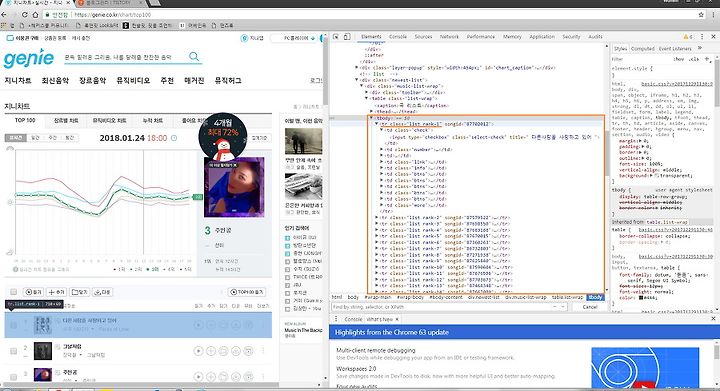Click the TOP100 play-all button

pyautogui.click(x=247, y=292)
